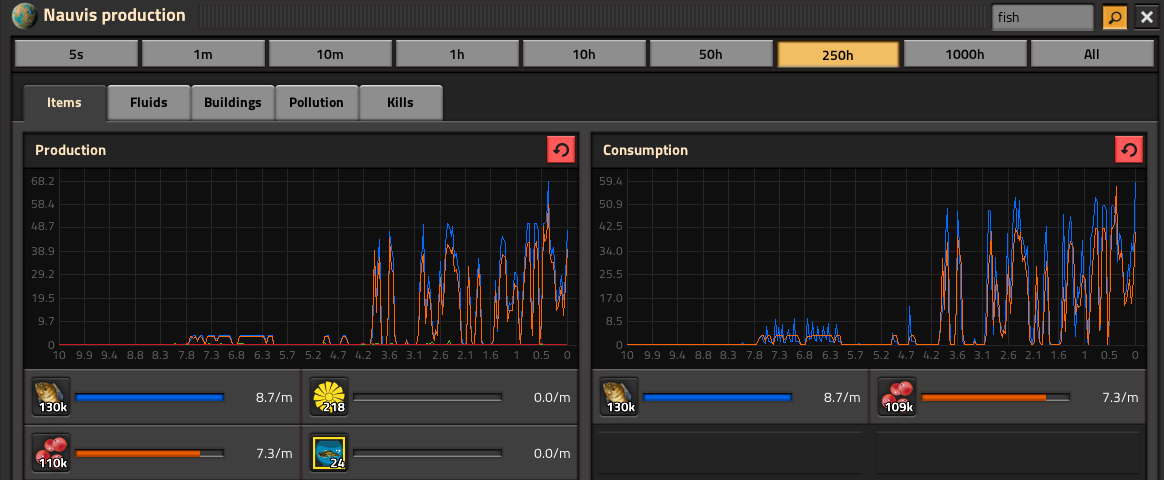Select the 250h time range

click(x=838, y=54)
